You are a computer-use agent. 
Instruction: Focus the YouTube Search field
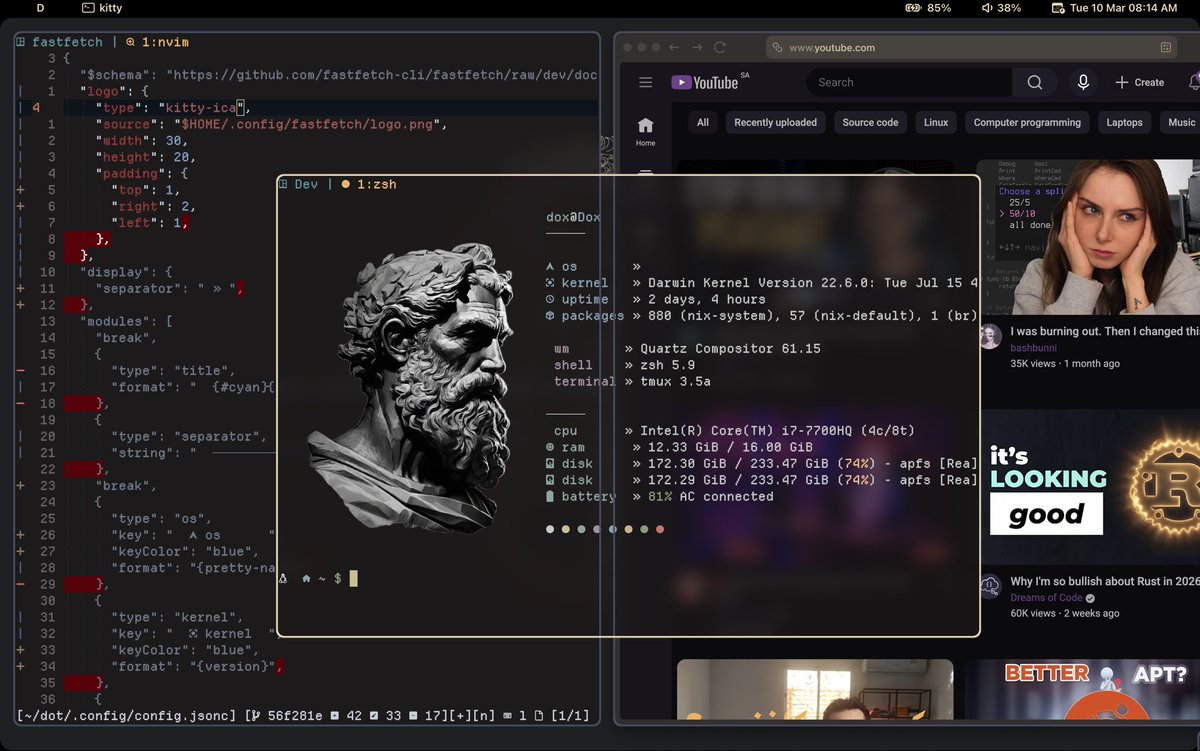[x=909, y=82]
